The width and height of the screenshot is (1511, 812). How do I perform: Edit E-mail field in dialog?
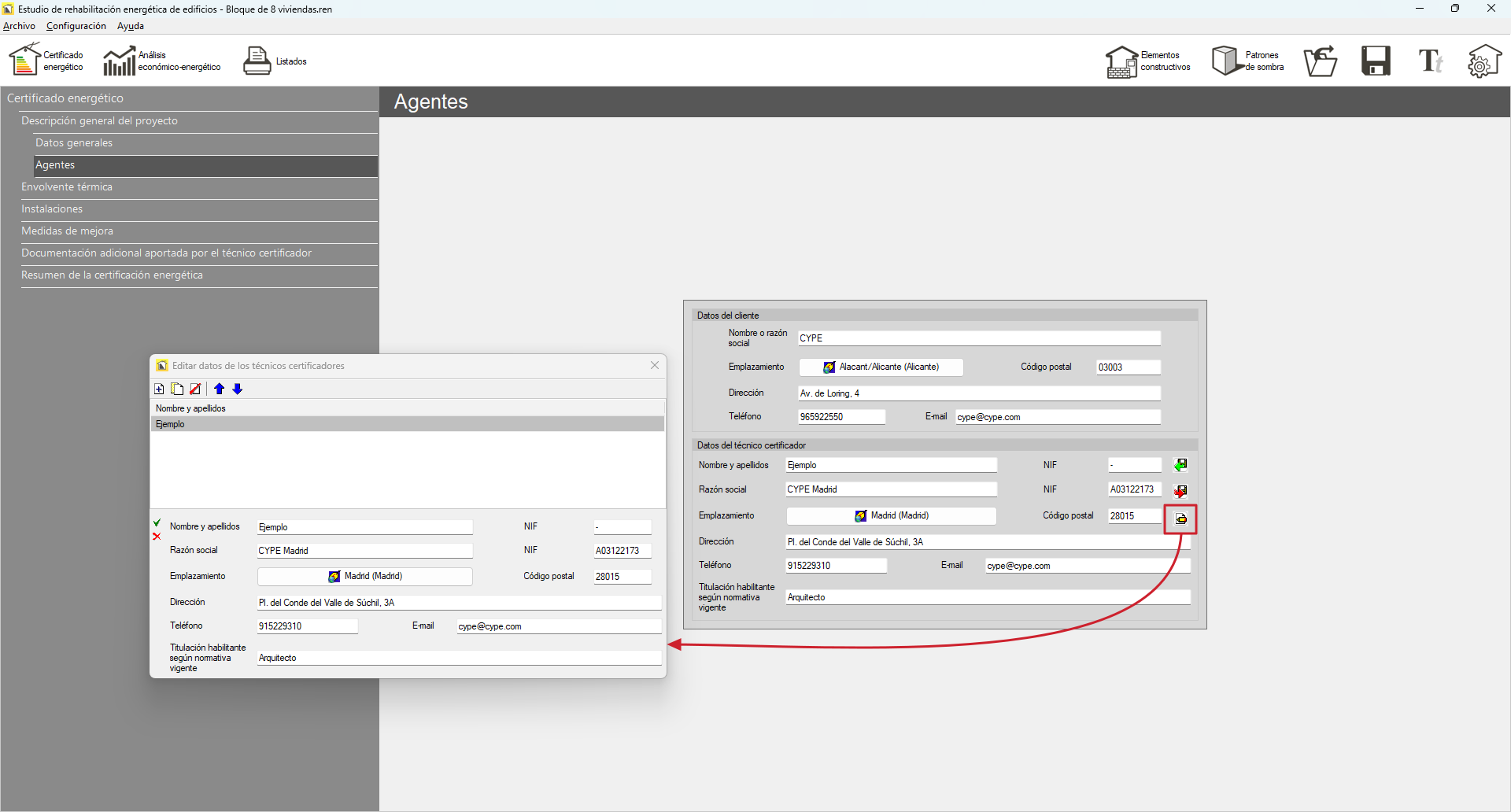pos(560,626)
